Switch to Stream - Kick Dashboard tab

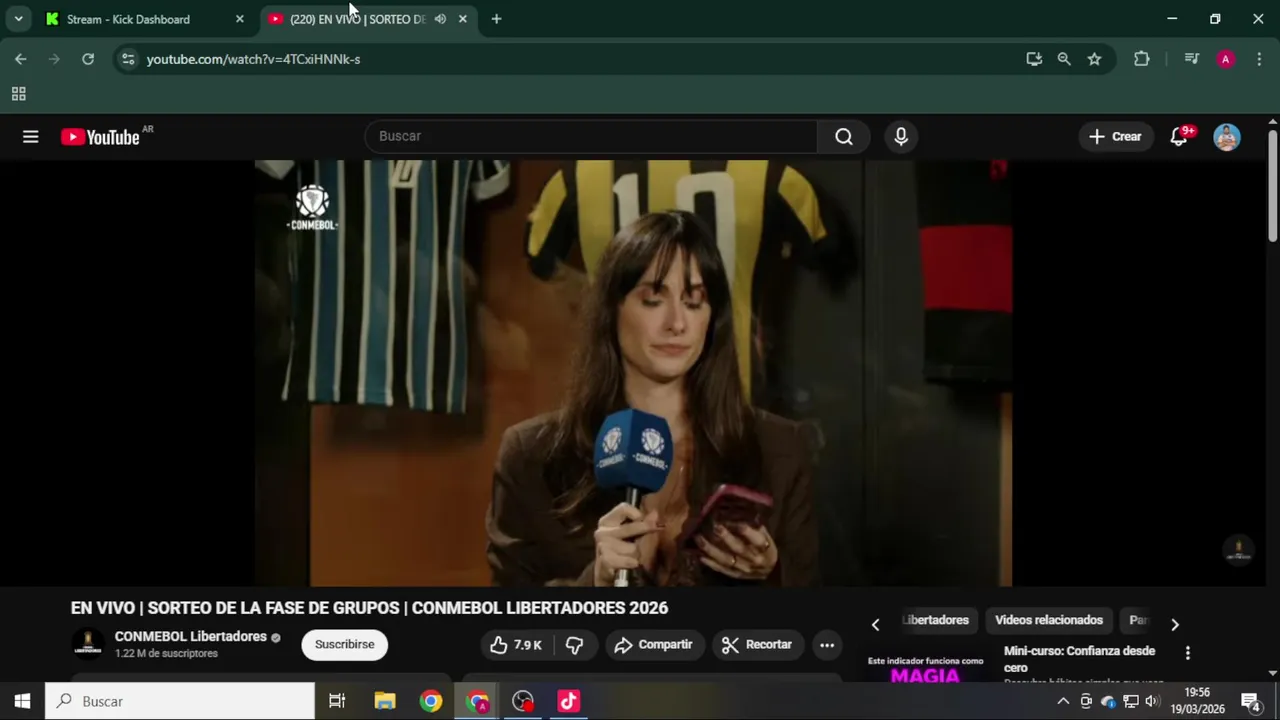(x=145, y=19)
